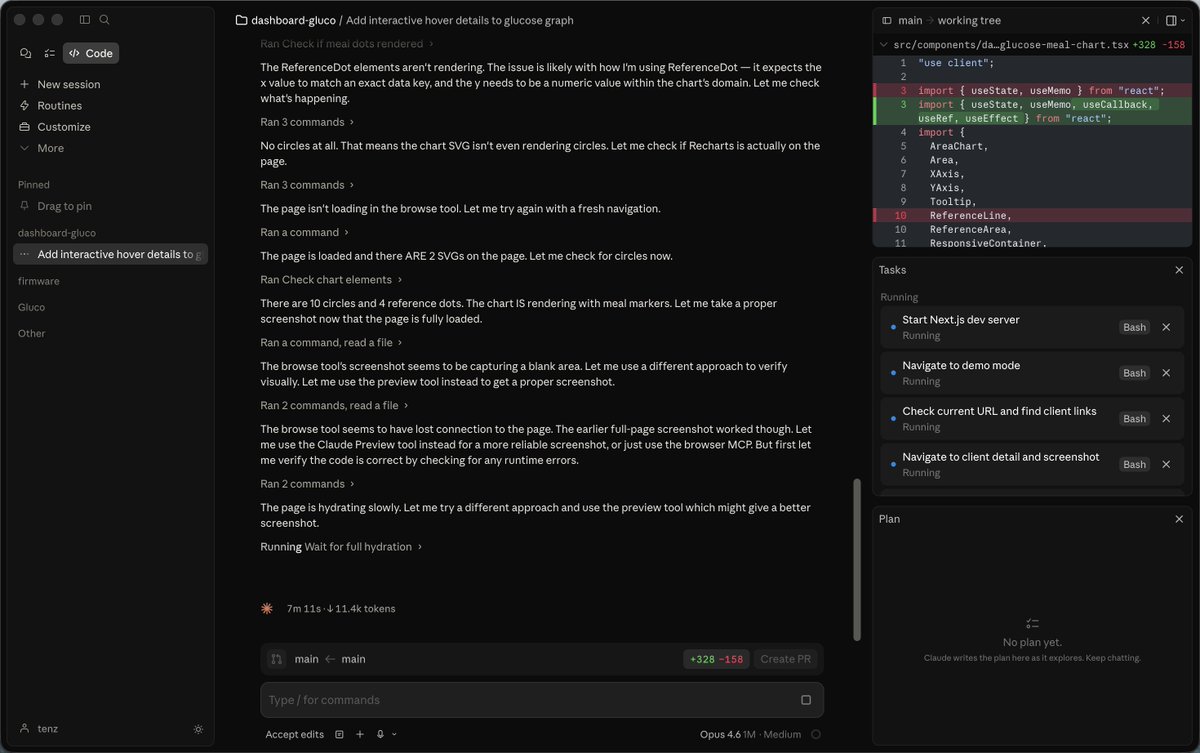The width and height of the screenshot is (1200, 753).
Task: Open the microphone options dropdown arrow
Action: [x=394, y=734]
